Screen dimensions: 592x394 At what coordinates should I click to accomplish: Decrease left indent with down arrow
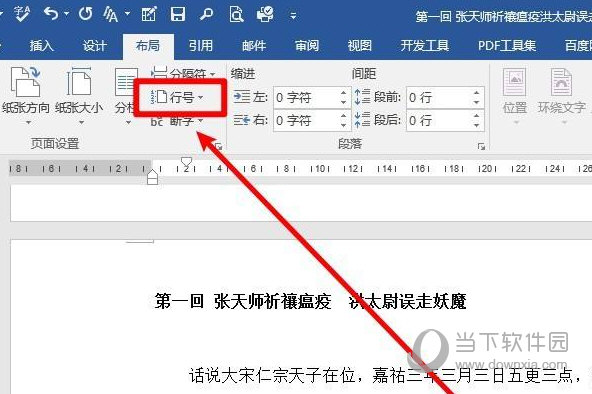click(x=343, y=102)
